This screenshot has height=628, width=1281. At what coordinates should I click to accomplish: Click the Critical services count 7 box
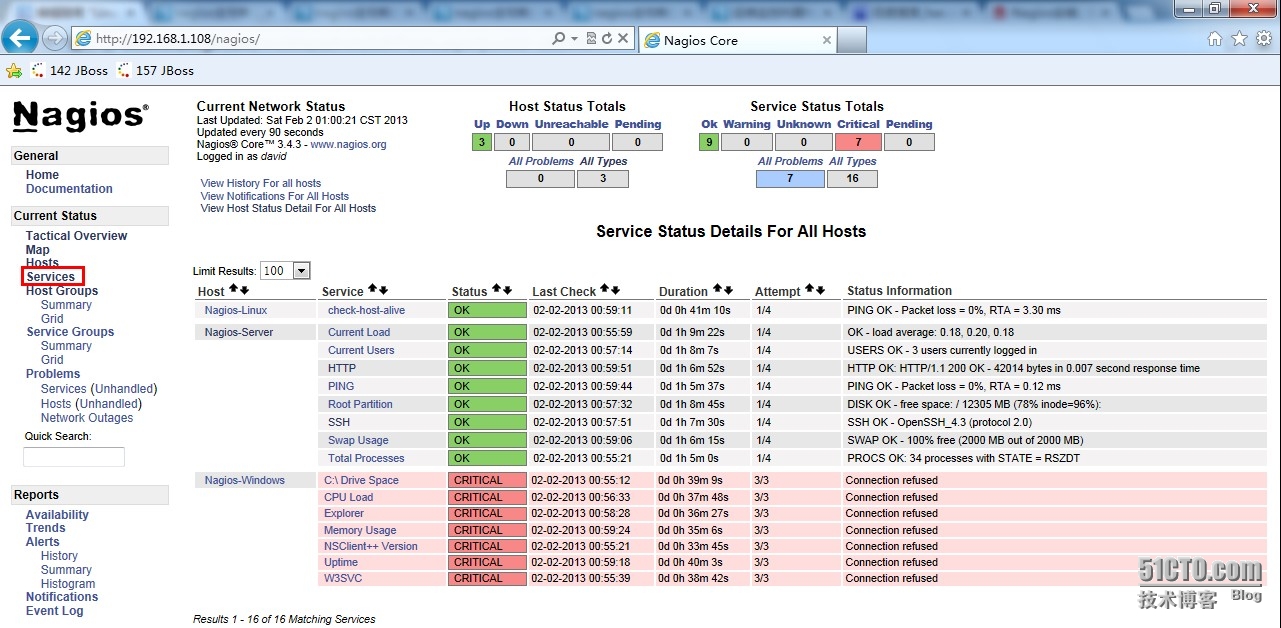pyautogui.click(x=858, y=142)
